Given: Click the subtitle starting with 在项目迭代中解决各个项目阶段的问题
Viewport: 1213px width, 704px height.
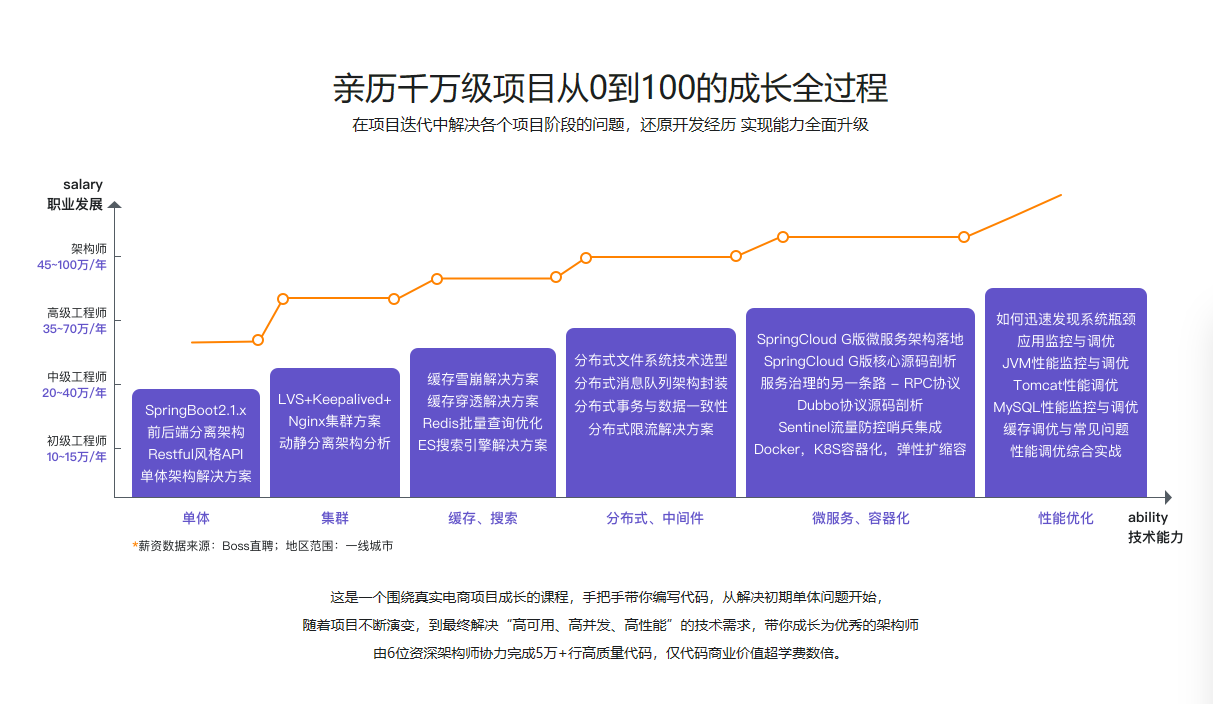Looking at the screenshot, I should point(610,126).
